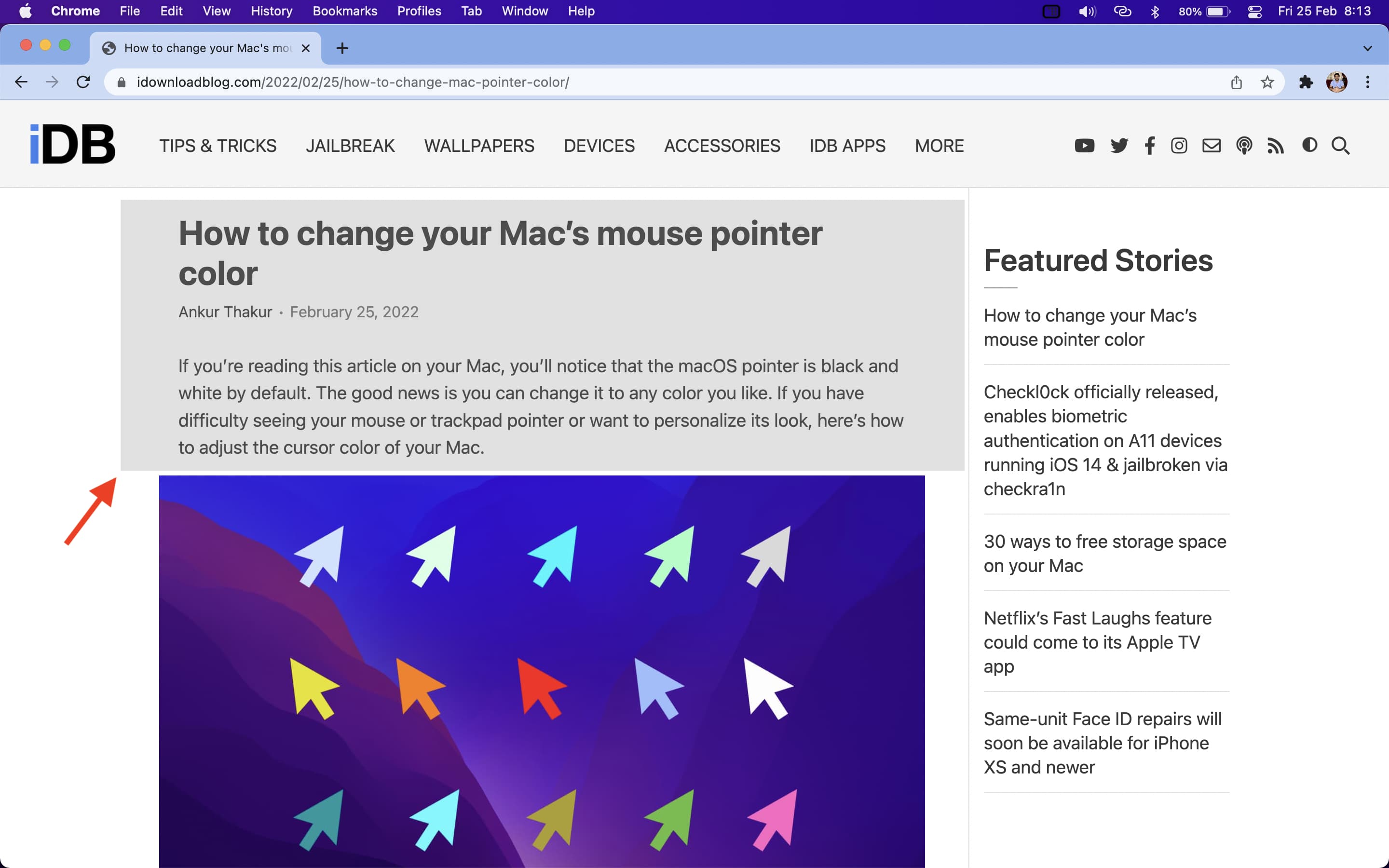Image resolution: width=1389 pixels, height=868 pixels.
Task: Open 30 ways to free storage story
Action: (1105, 554)
